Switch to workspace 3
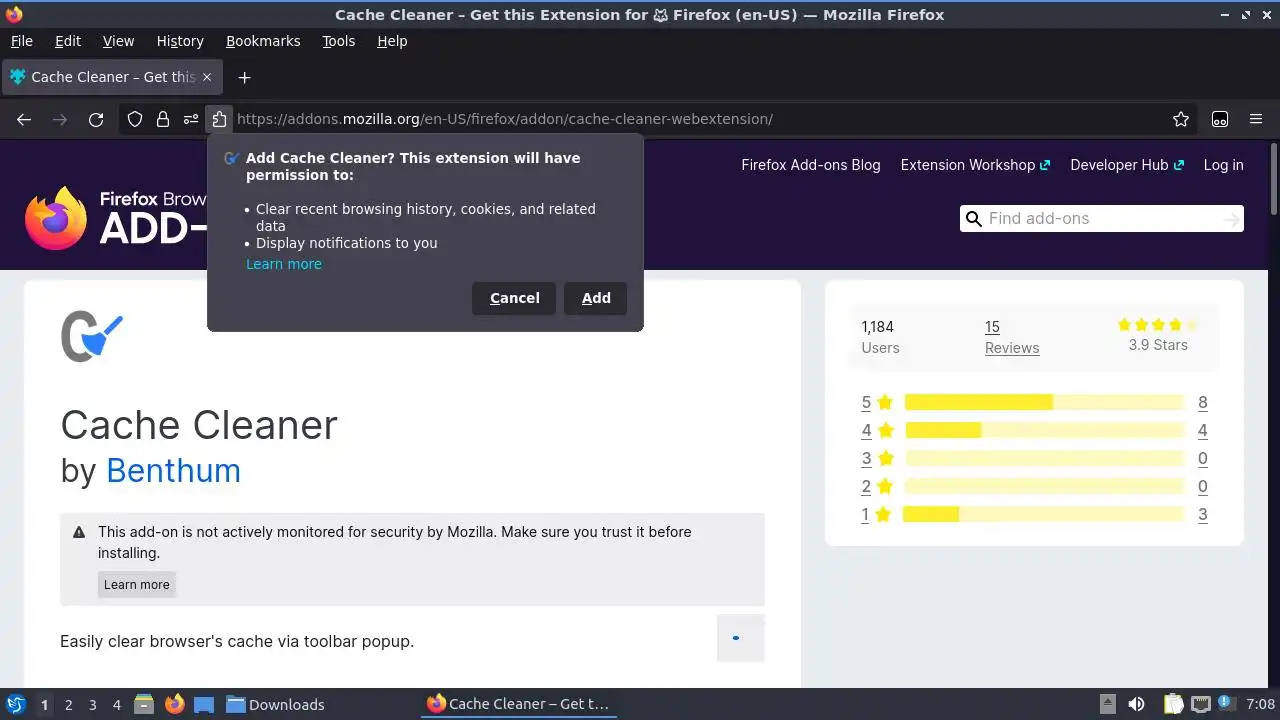The height and width of the screenshot is (720, 1280). point(92,704)
